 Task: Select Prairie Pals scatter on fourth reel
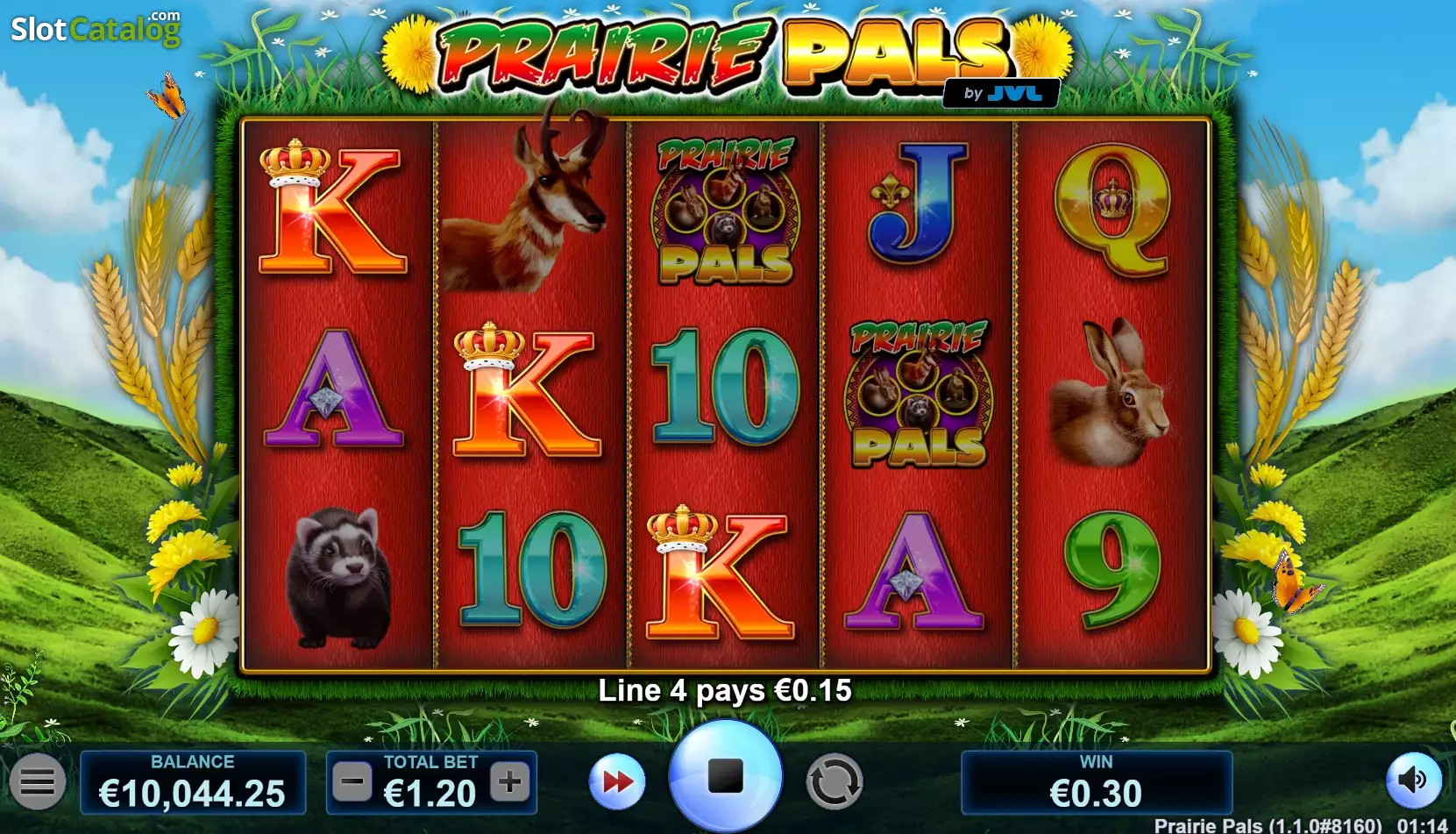click(x=918, y=393)
